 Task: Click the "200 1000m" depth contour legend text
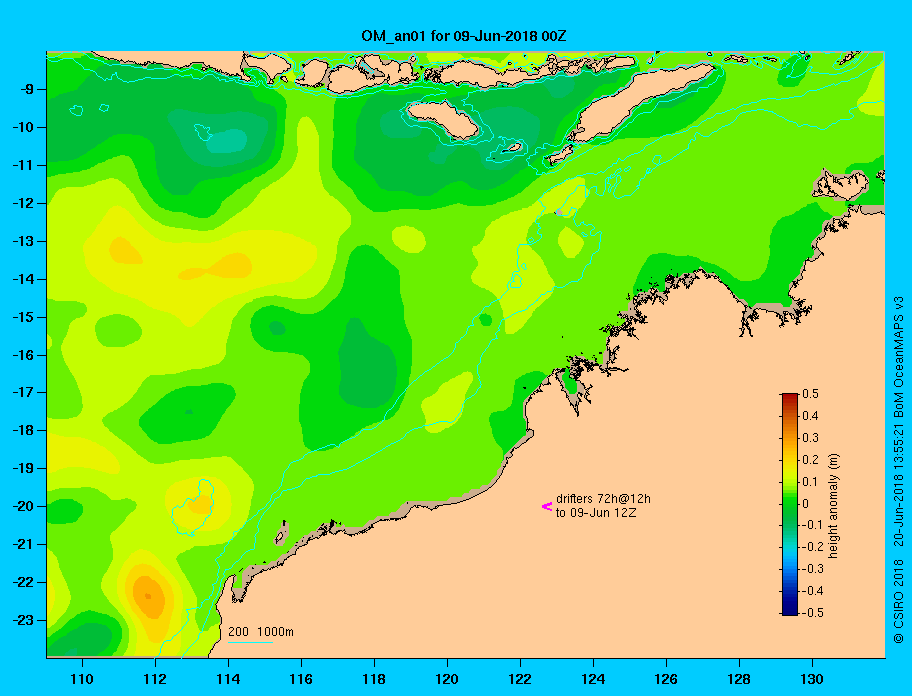261,631
